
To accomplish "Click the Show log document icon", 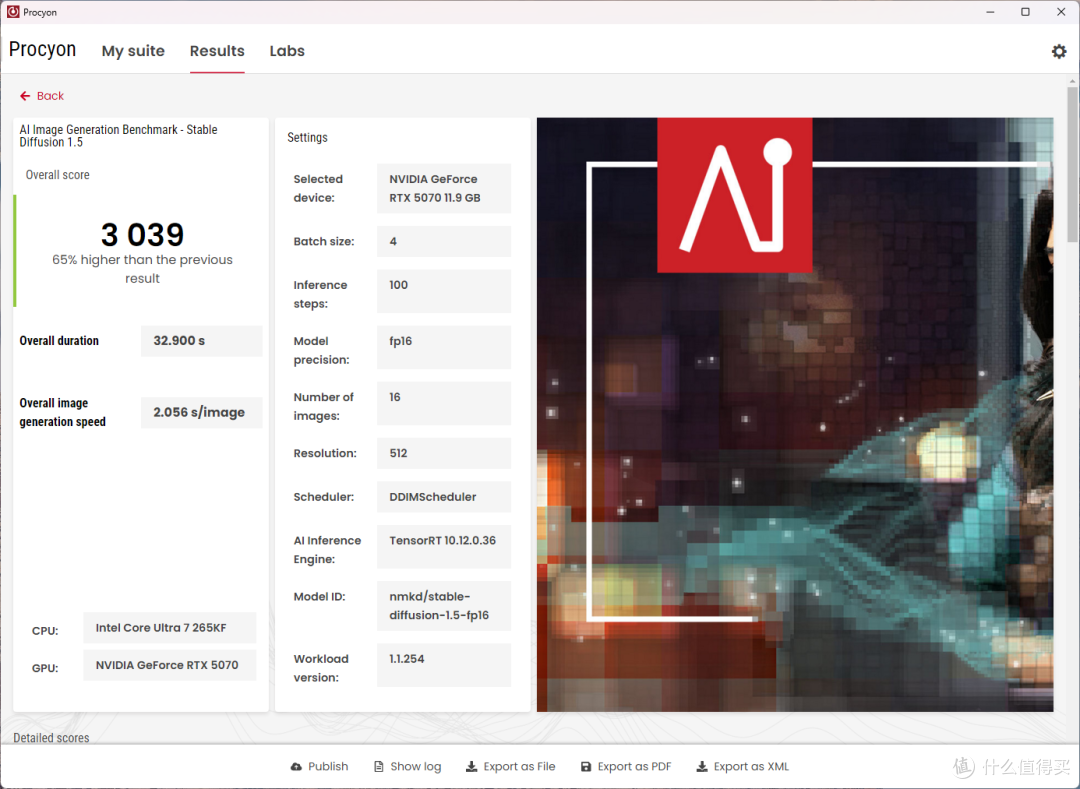I will pos(379,766).
